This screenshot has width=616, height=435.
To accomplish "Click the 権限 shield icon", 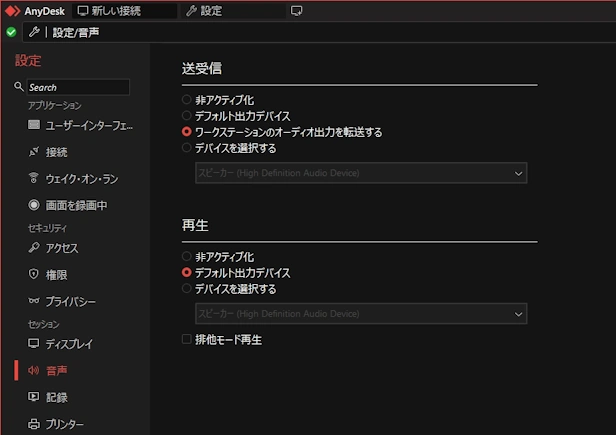I will [x=34, y=274].
